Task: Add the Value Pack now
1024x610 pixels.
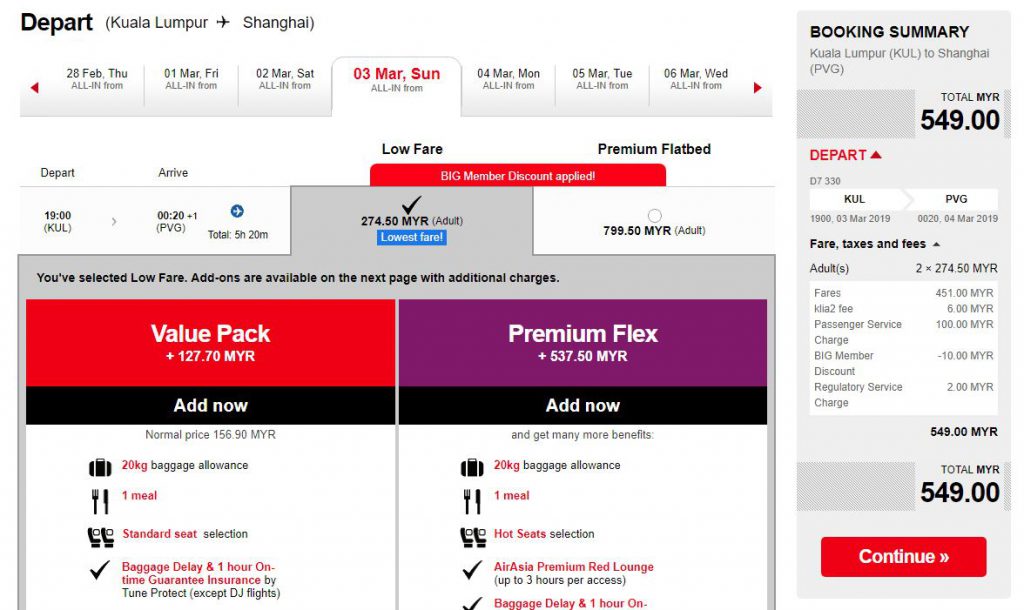Action: [x=210, y=405]
